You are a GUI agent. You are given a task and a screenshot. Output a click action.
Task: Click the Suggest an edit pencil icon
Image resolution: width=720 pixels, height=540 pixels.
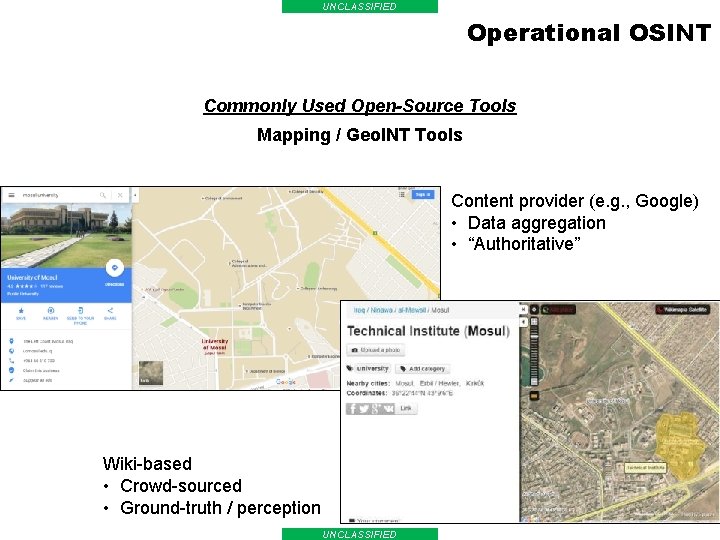11,380
